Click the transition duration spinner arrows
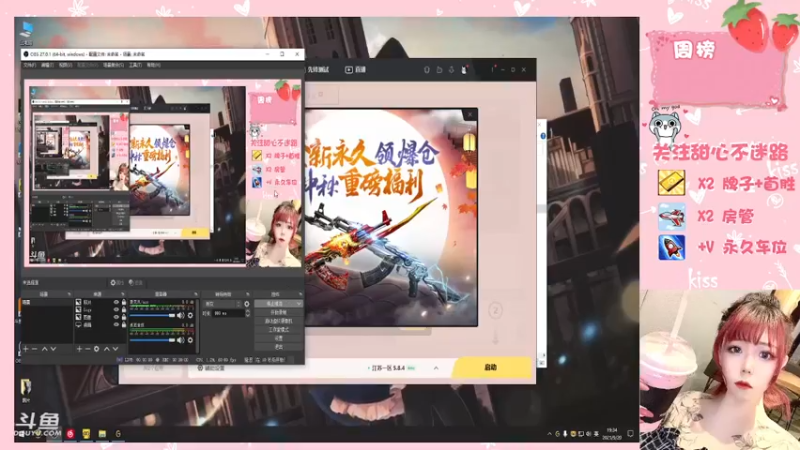This screenshot has width=800, height=450. tap(248, 313)
